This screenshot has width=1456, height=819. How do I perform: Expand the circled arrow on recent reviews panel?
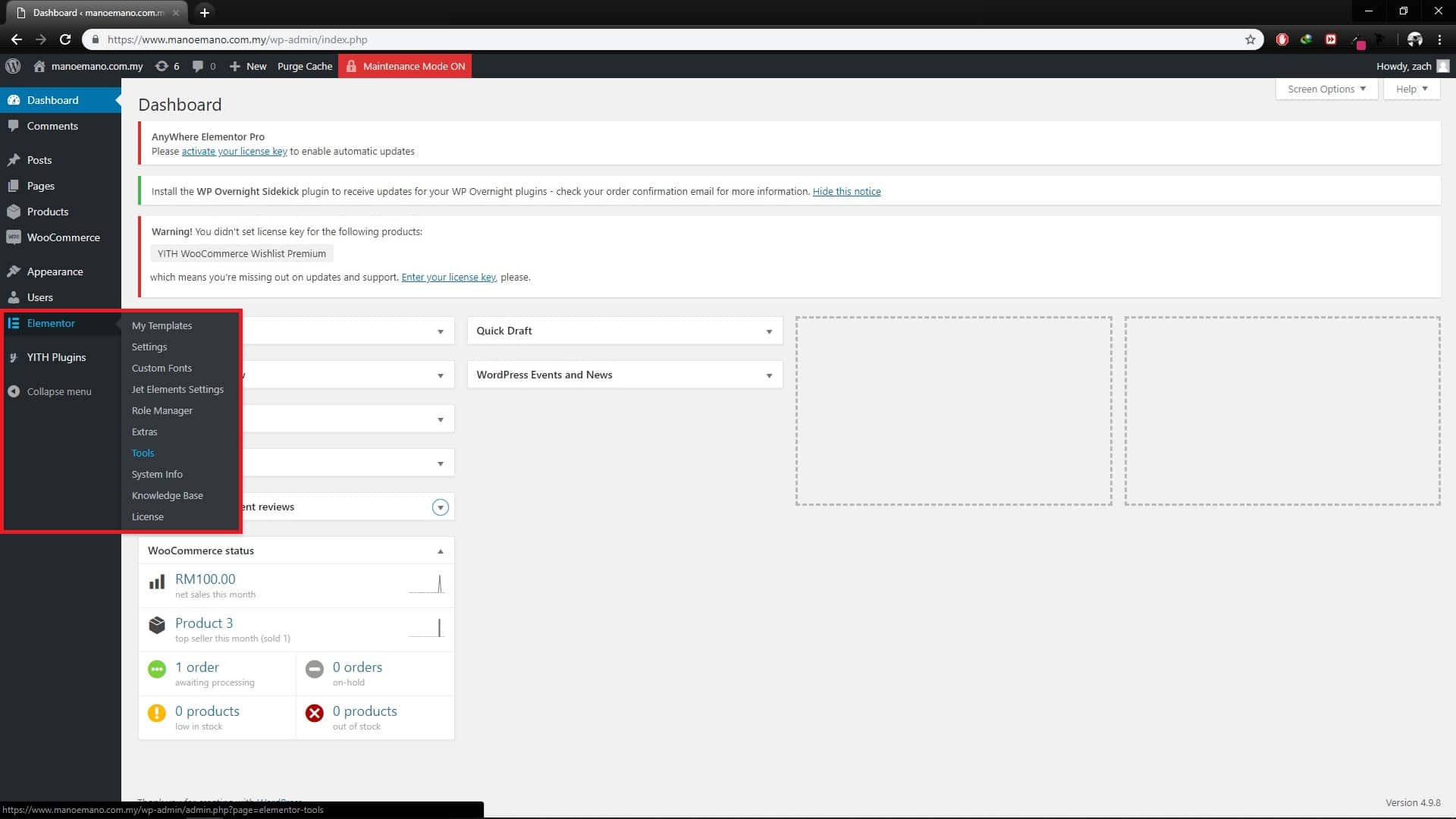tap(441, 507)
